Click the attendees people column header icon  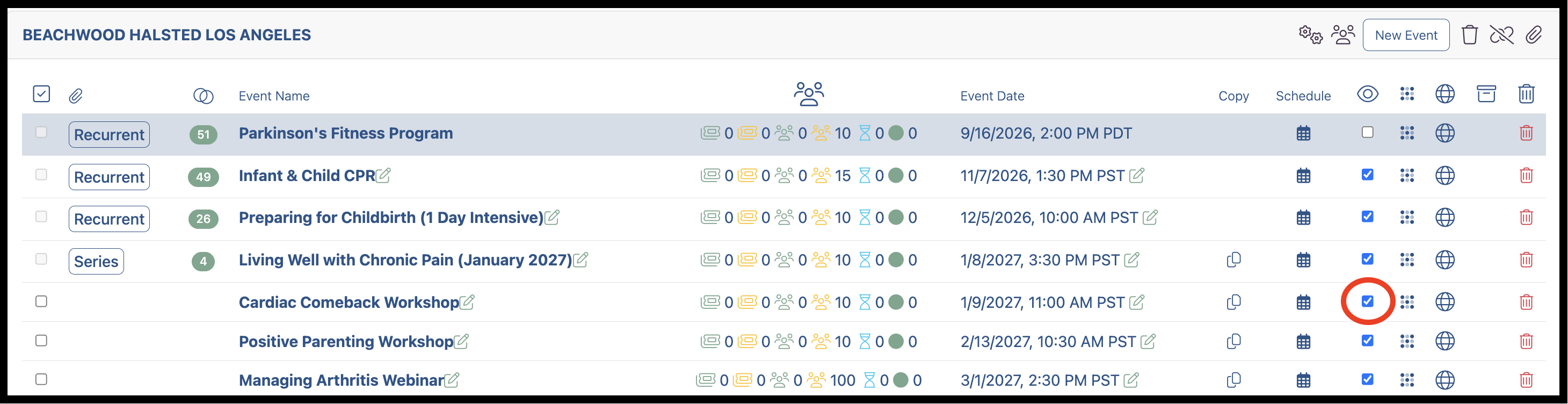pos(809,94)
